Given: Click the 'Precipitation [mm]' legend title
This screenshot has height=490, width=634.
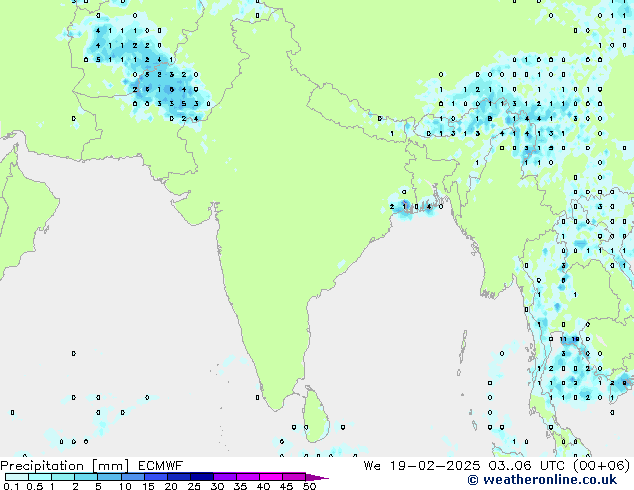Looking at the screenshot, I should 65,466.
